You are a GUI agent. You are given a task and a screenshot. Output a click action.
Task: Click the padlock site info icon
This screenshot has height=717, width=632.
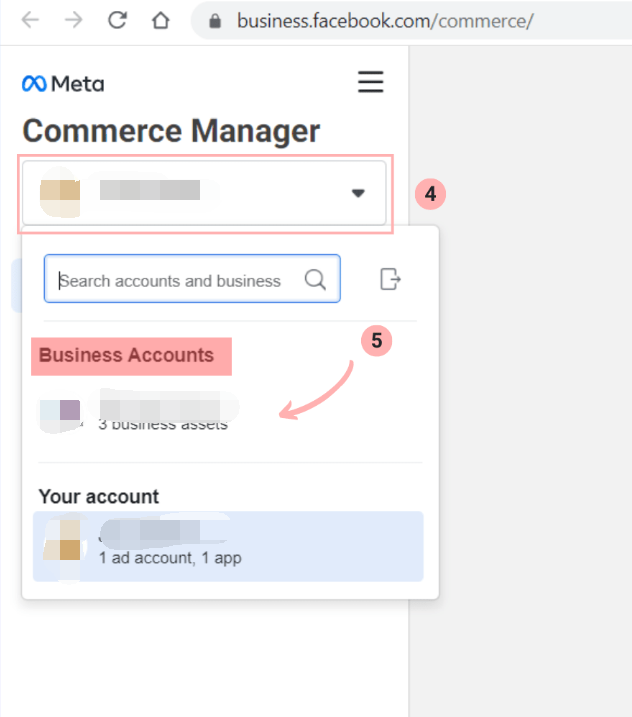click(x=215, y=21)
